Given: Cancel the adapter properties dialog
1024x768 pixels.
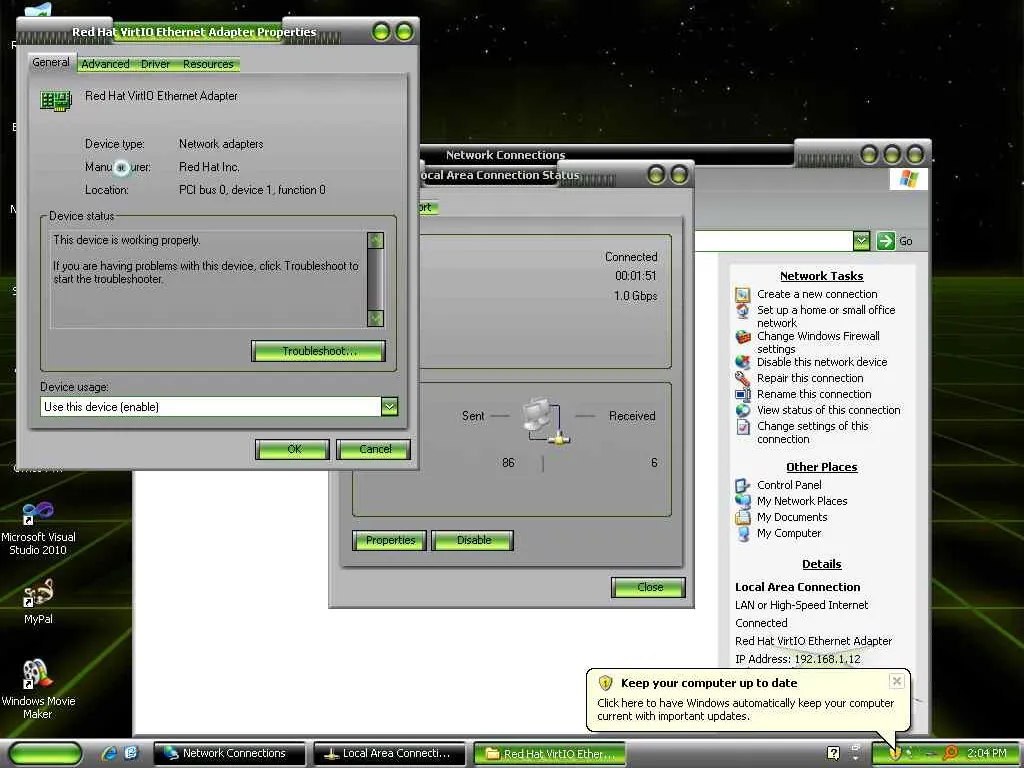Looking at the screenshot, I should tap(374, 449).
